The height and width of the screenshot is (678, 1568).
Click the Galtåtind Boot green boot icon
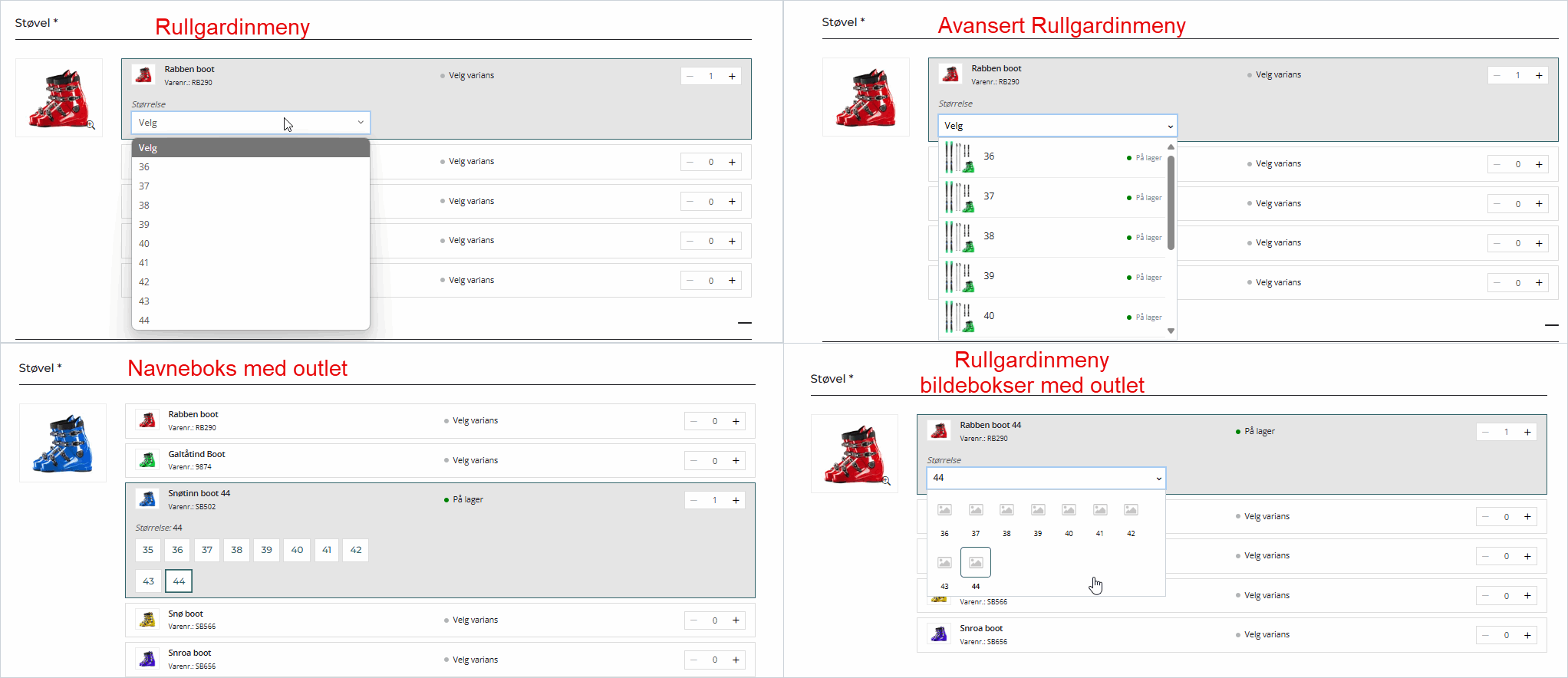coord(147,460)
